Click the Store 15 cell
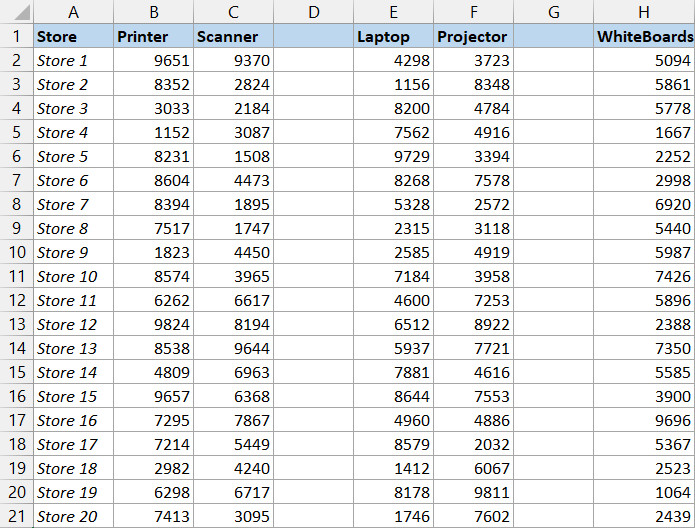The image size is (695, 528). (x=73, y=396)
